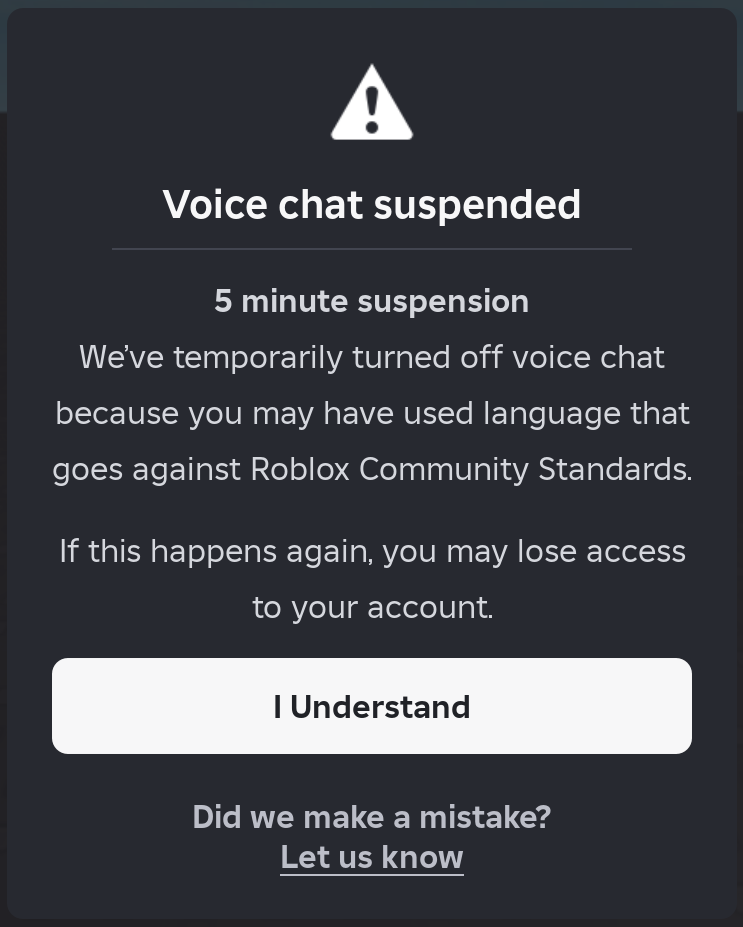Click the If this happens again sentence
The image size is (743, 927).
click(x=372, y=551)
